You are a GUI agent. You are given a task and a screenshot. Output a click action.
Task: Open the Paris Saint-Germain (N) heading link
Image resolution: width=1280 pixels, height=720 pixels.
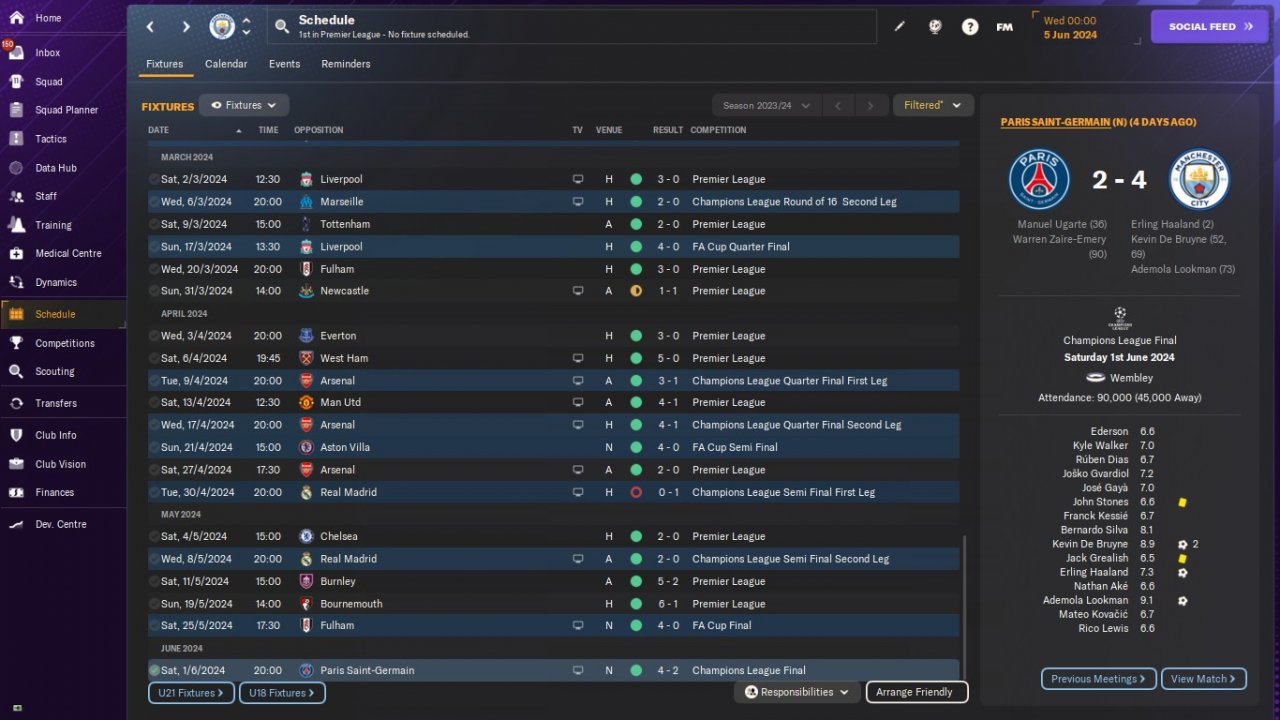1056,122
